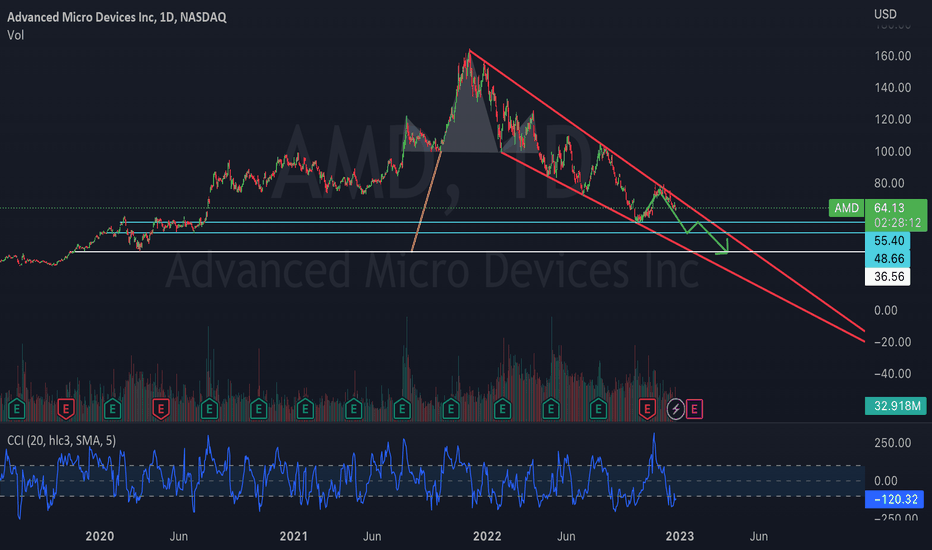The image size is (932, 550).
Task: Click the Jun label right of 2023
Action: (x=758, y=536)
